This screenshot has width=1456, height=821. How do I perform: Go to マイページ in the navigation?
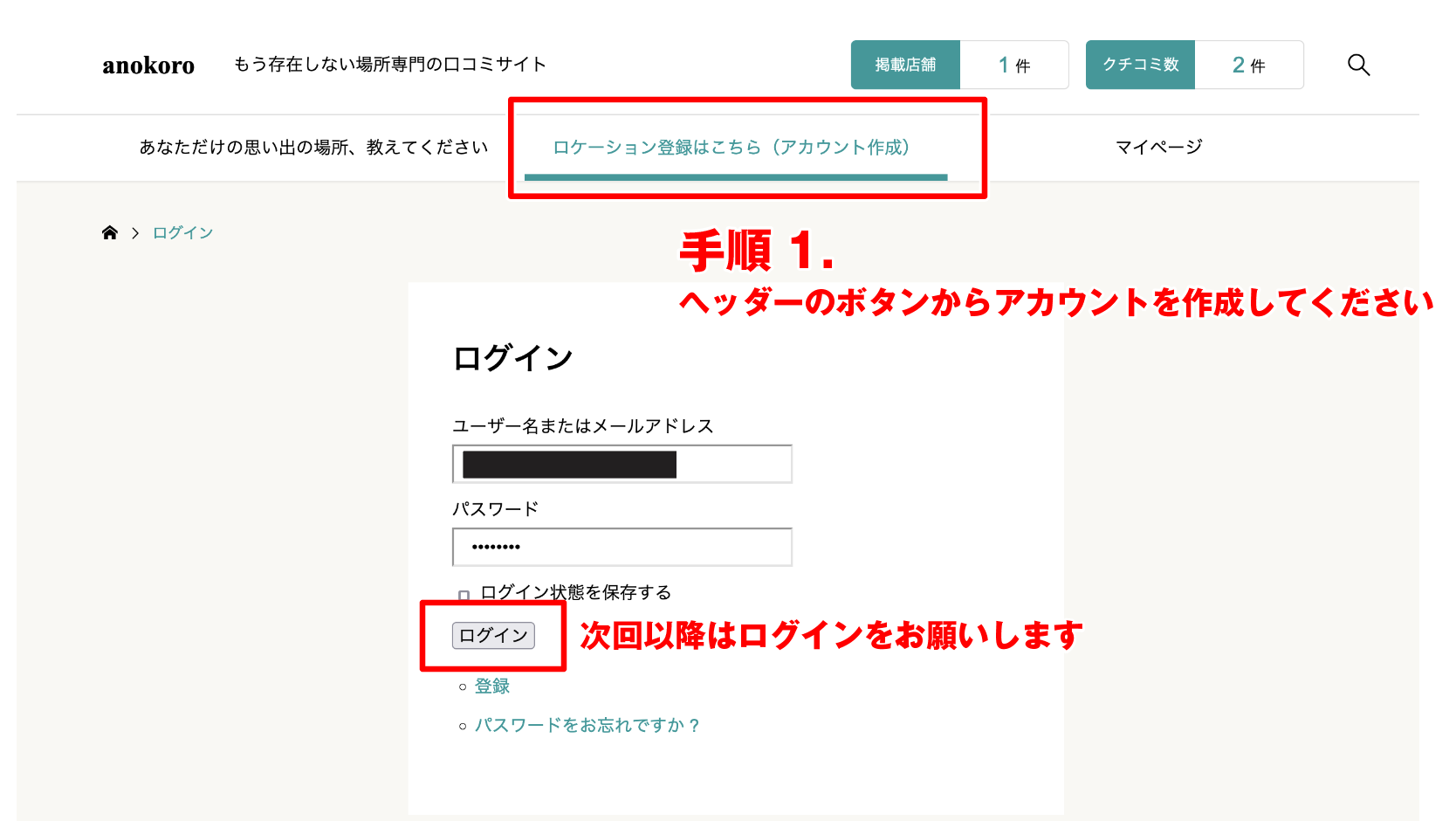(1158, 148)
